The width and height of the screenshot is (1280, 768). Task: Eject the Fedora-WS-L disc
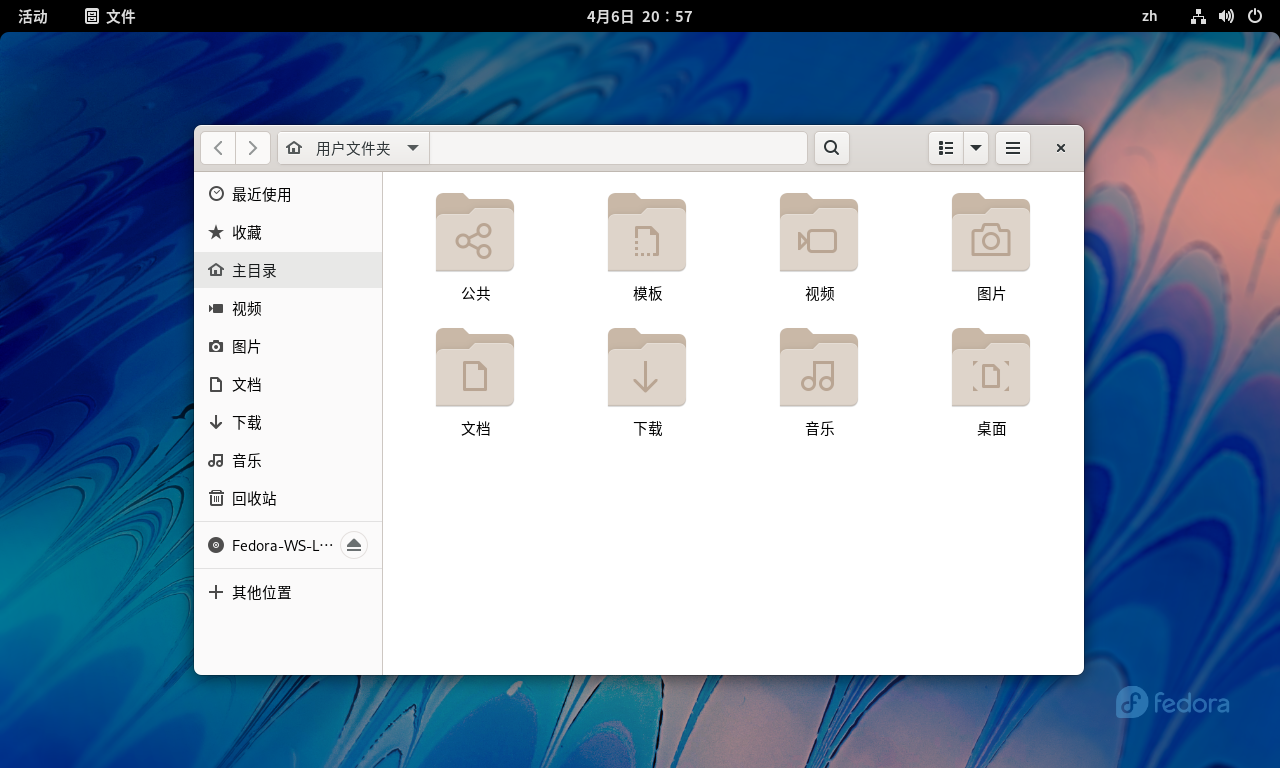click(x=354, y=545)
